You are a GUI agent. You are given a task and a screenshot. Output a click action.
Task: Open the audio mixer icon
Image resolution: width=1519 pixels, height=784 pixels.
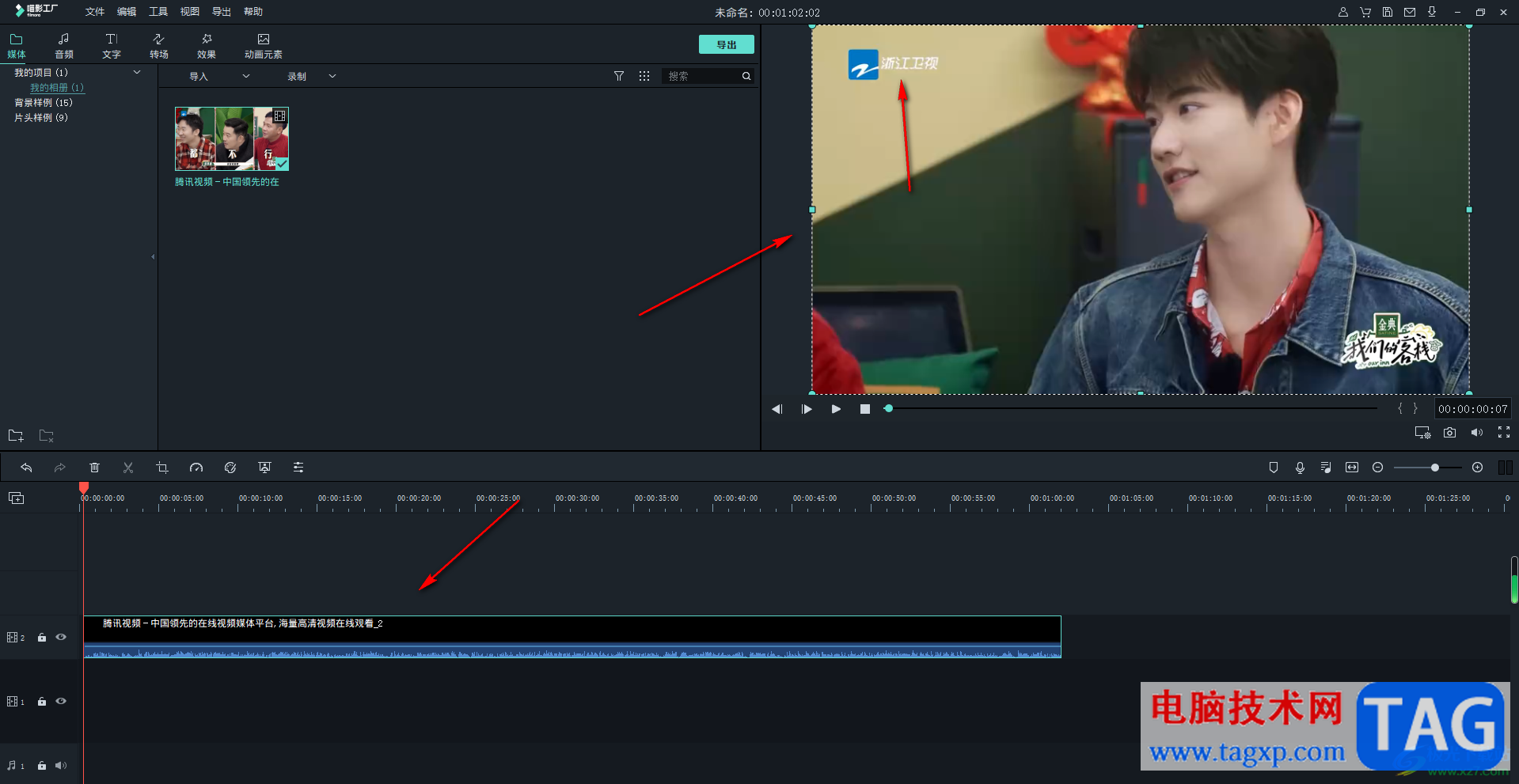coord(1326,468)
